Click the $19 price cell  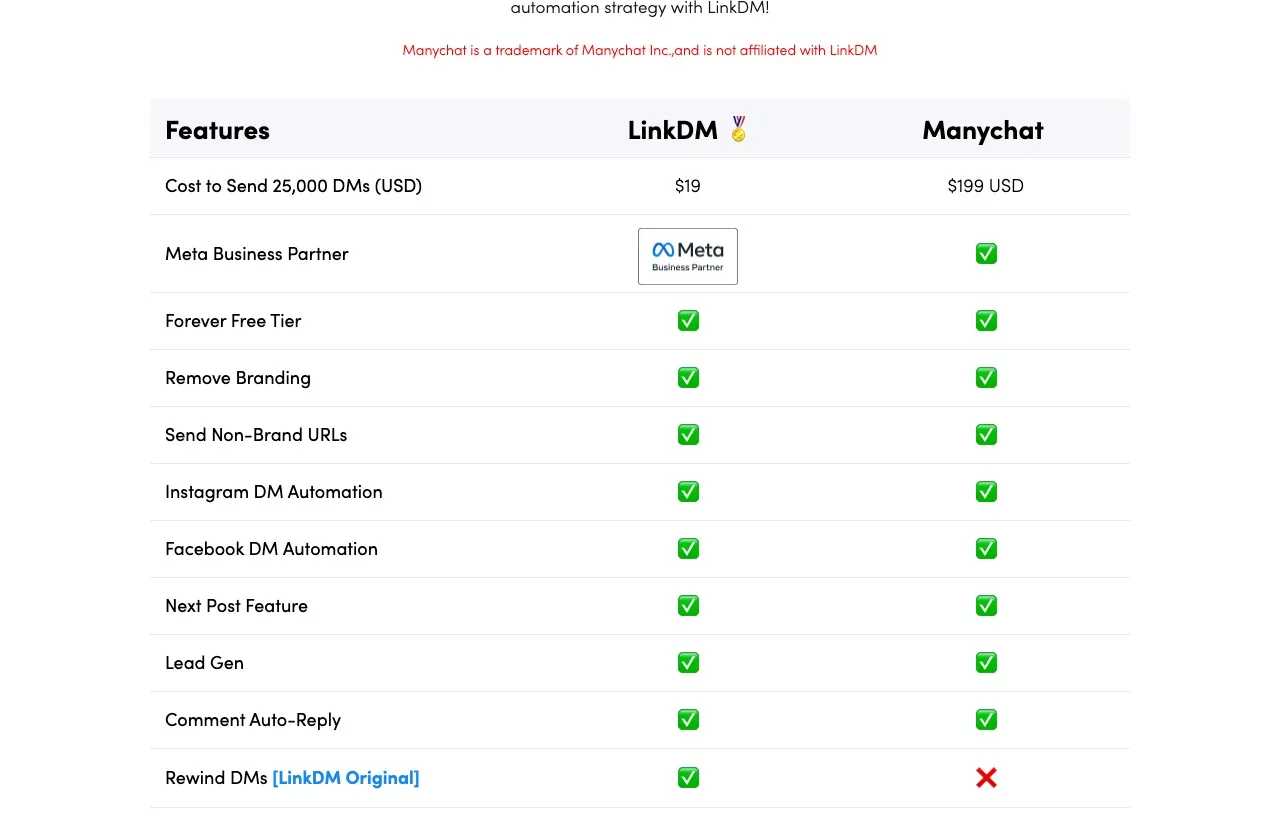(688, 186)
